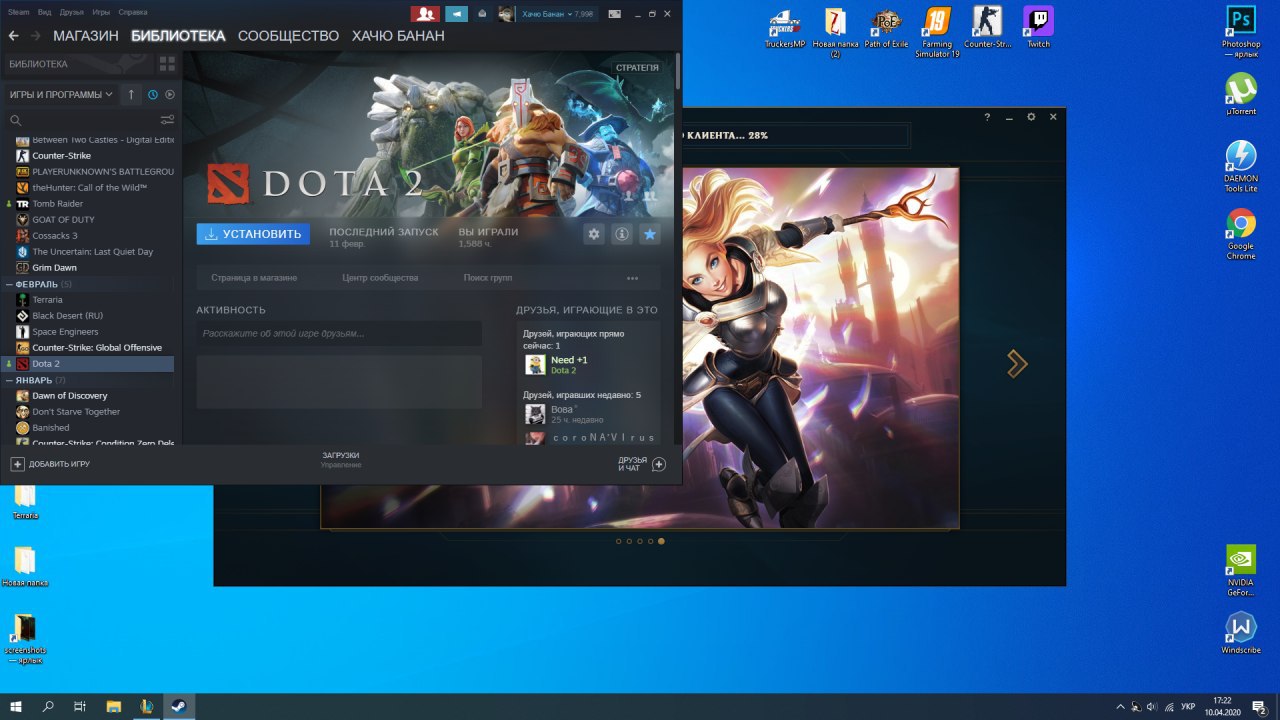Screen dimensions: 1280x720
Task: Switch Steam to Big Picture mode
Action: [614, 14]
